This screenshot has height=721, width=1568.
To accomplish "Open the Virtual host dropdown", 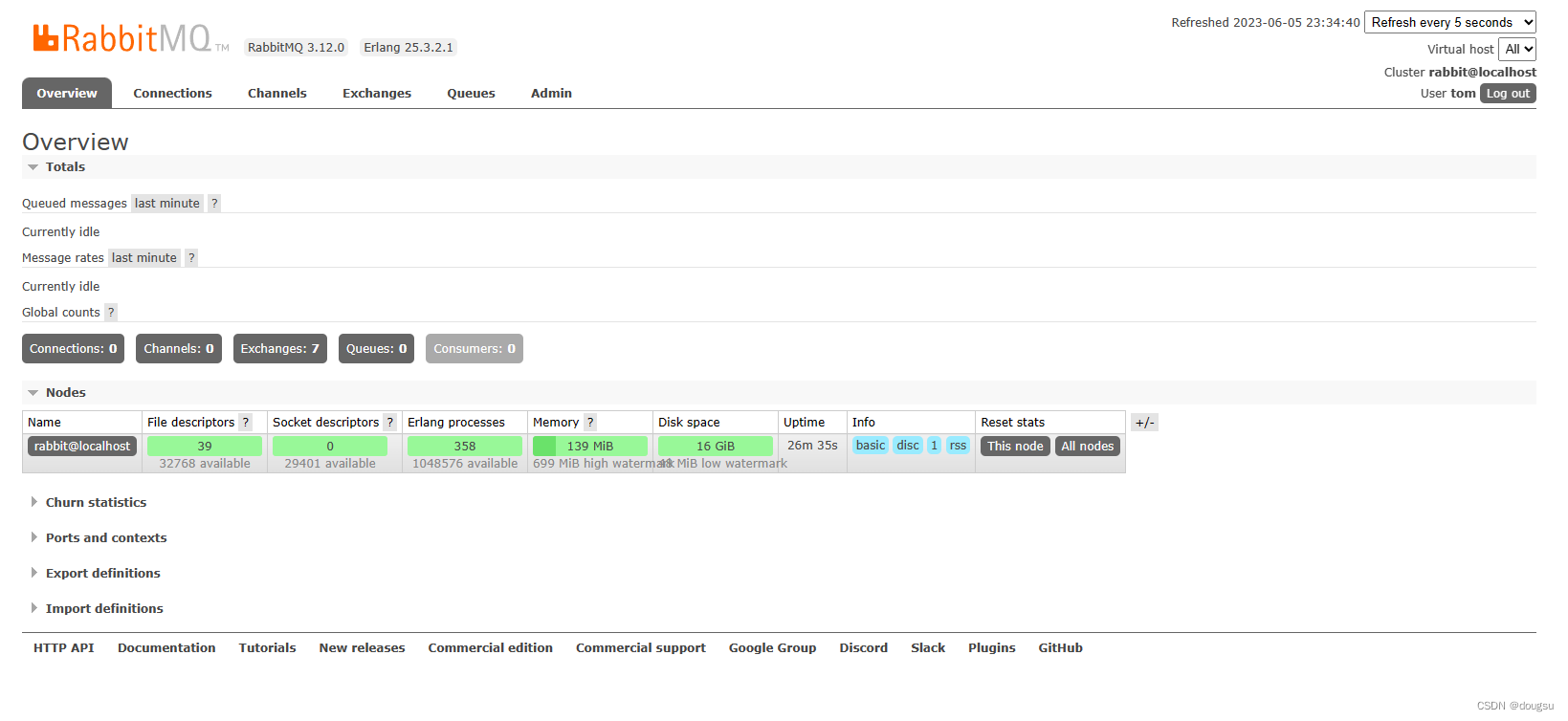I will coord(1517,49).
